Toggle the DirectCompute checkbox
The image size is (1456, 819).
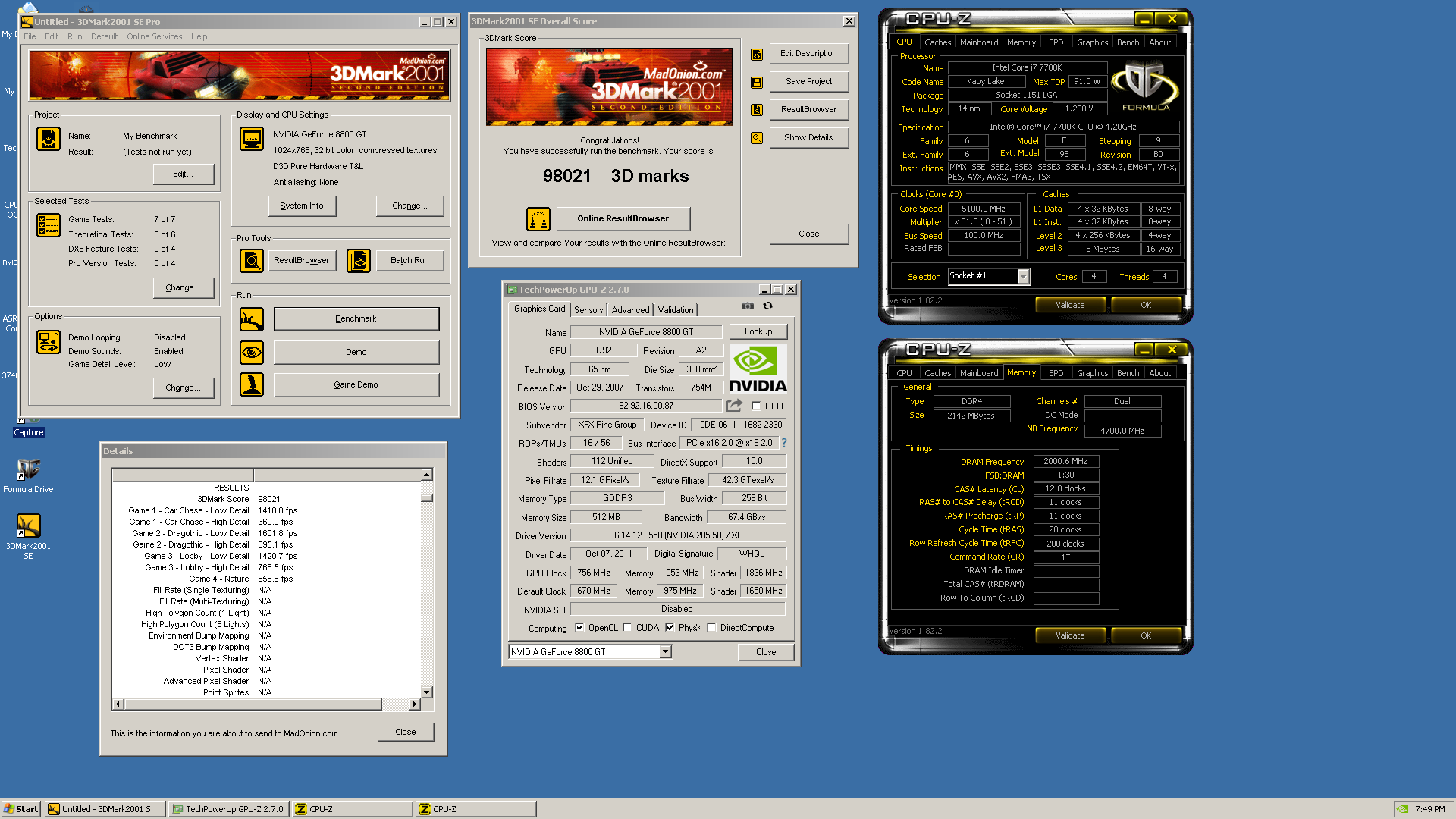711,628
